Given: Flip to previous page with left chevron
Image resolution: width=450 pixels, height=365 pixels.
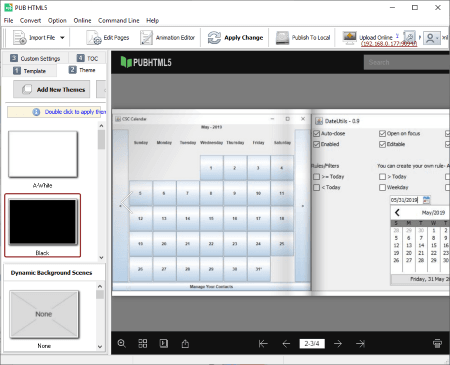Looking at the screenshot, I should (x=126, y=202).
